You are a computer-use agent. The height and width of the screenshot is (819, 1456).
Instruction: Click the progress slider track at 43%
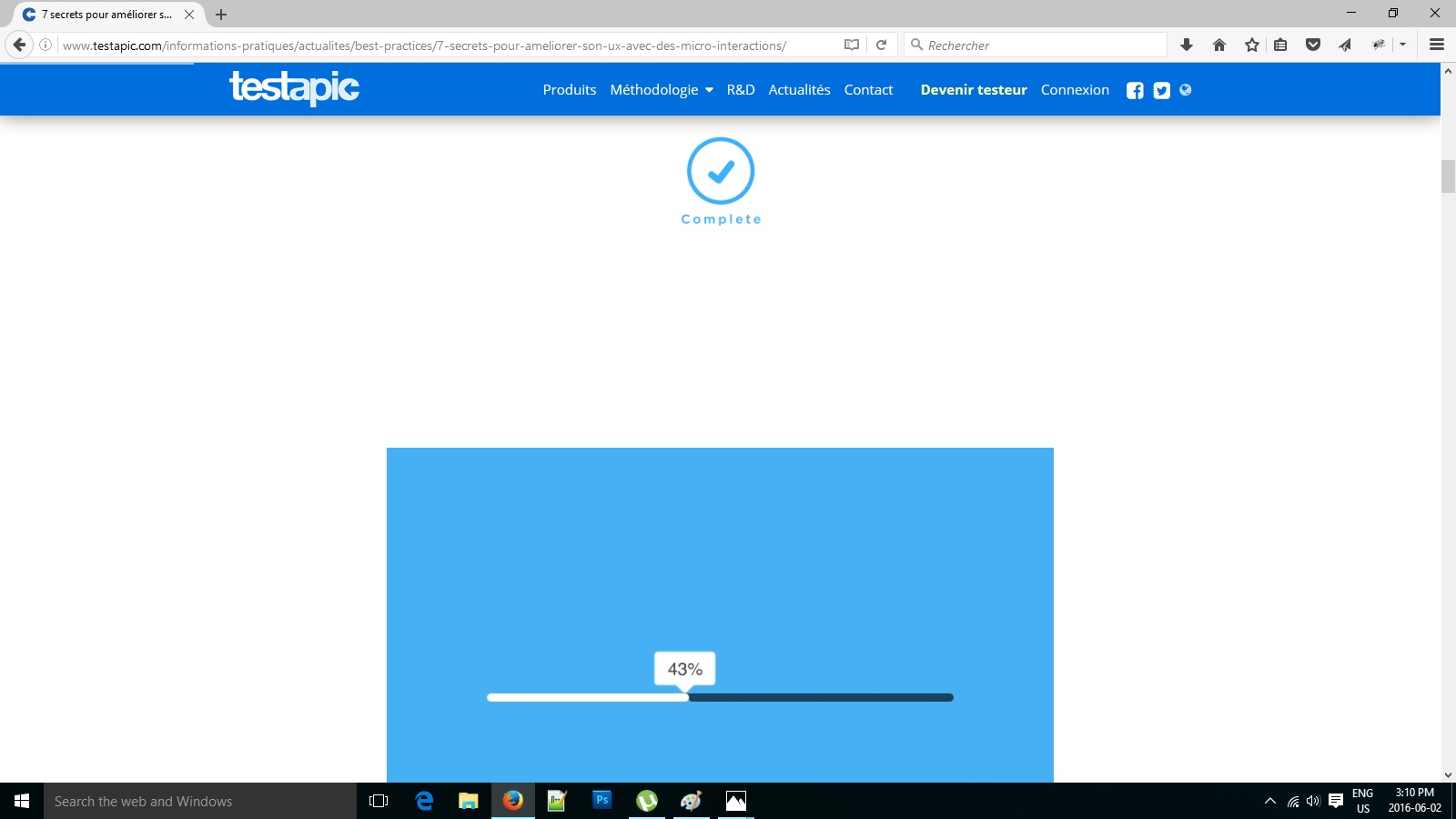(x=688, y=698)
